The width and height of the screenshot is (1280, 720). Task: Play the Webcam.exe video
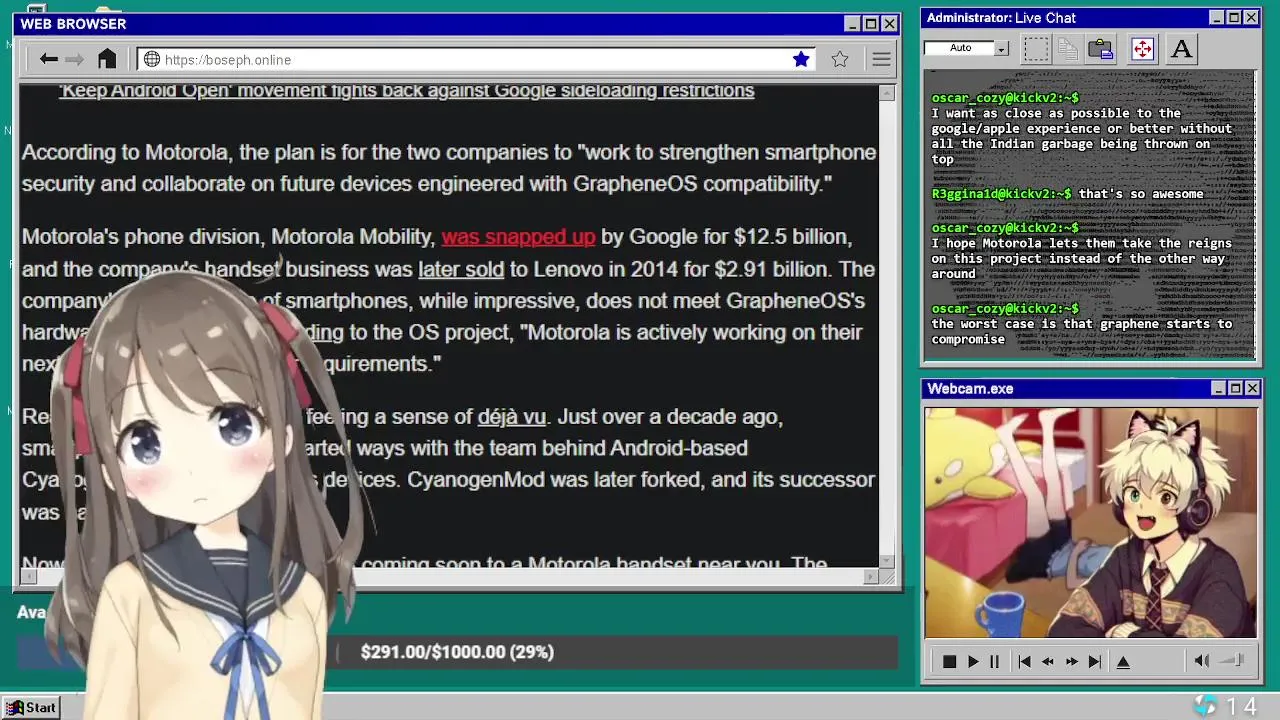(972, 661)
